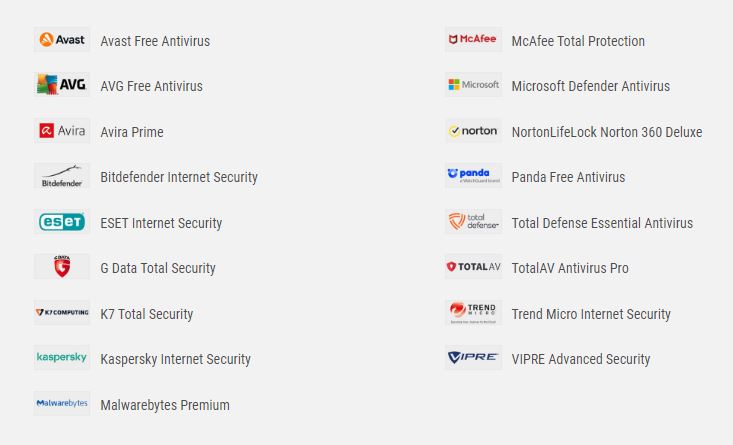Click the AVG logo icon
This screenshot has width=733, height=445.
[x=62, y=85]
